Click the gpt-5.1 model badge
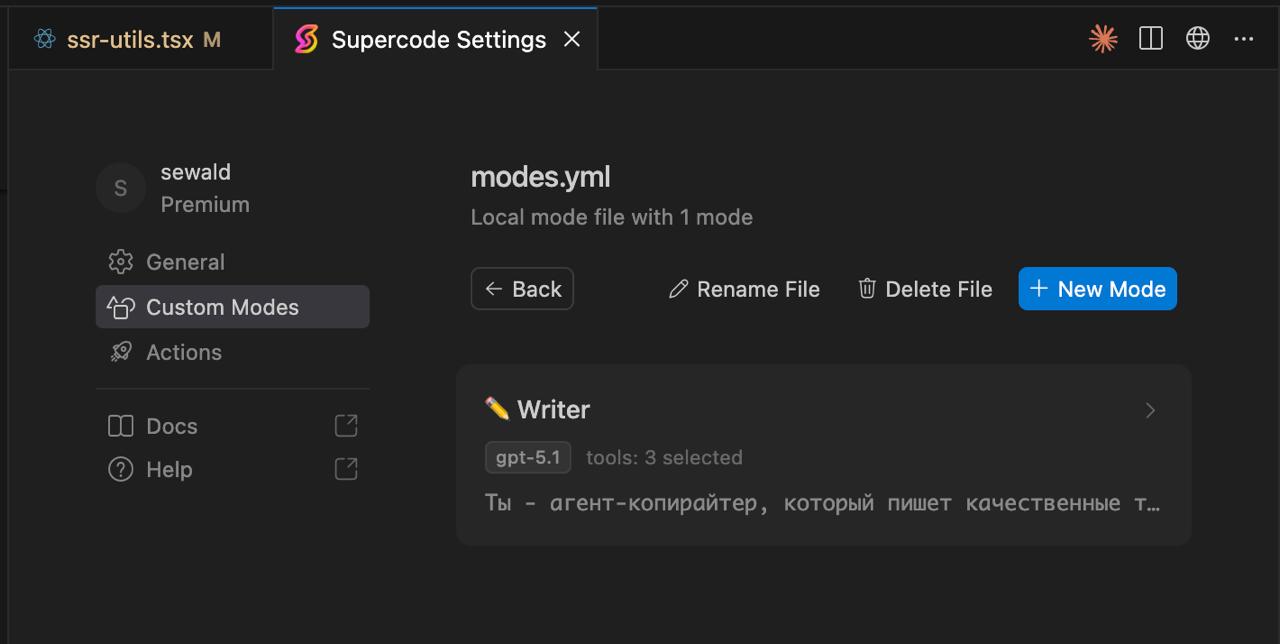 (528, 458)
